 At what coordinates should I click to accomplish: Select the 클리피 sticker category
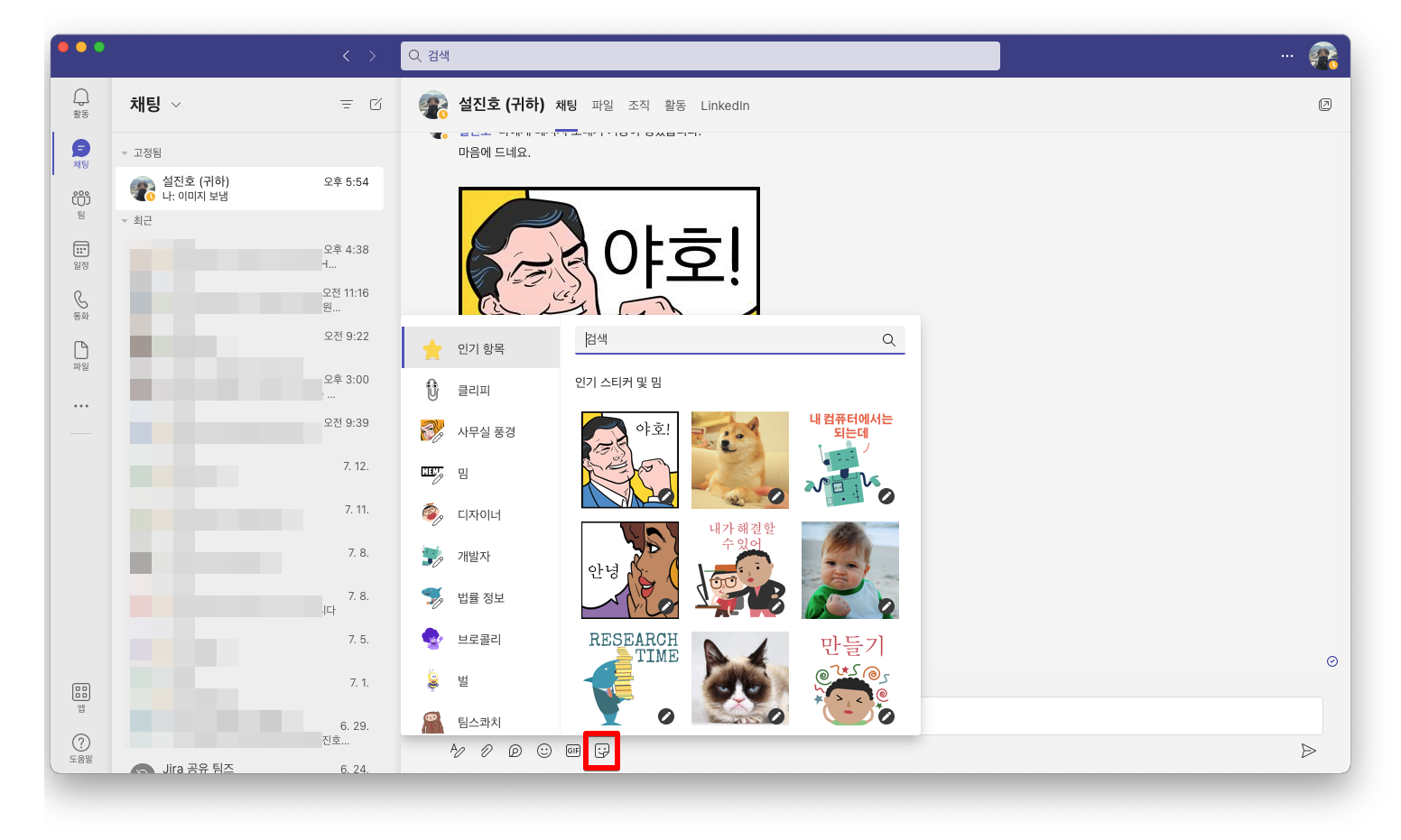coord(481,390)
